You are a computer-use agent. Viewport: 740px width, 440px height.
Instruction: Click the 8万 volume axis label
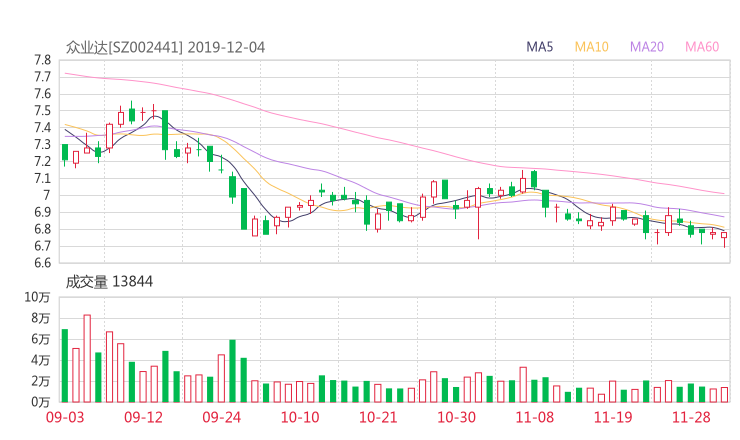[41, 318]
